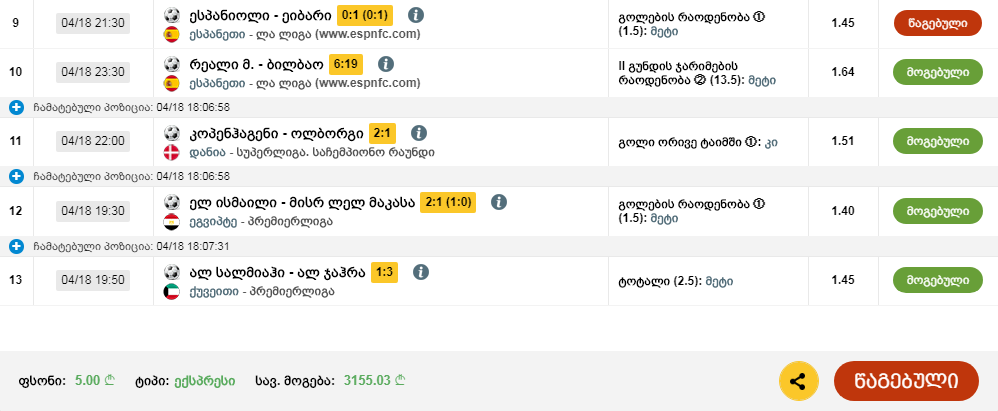Click the 6:19 score badge
The image size is (998, 411).
345,64
